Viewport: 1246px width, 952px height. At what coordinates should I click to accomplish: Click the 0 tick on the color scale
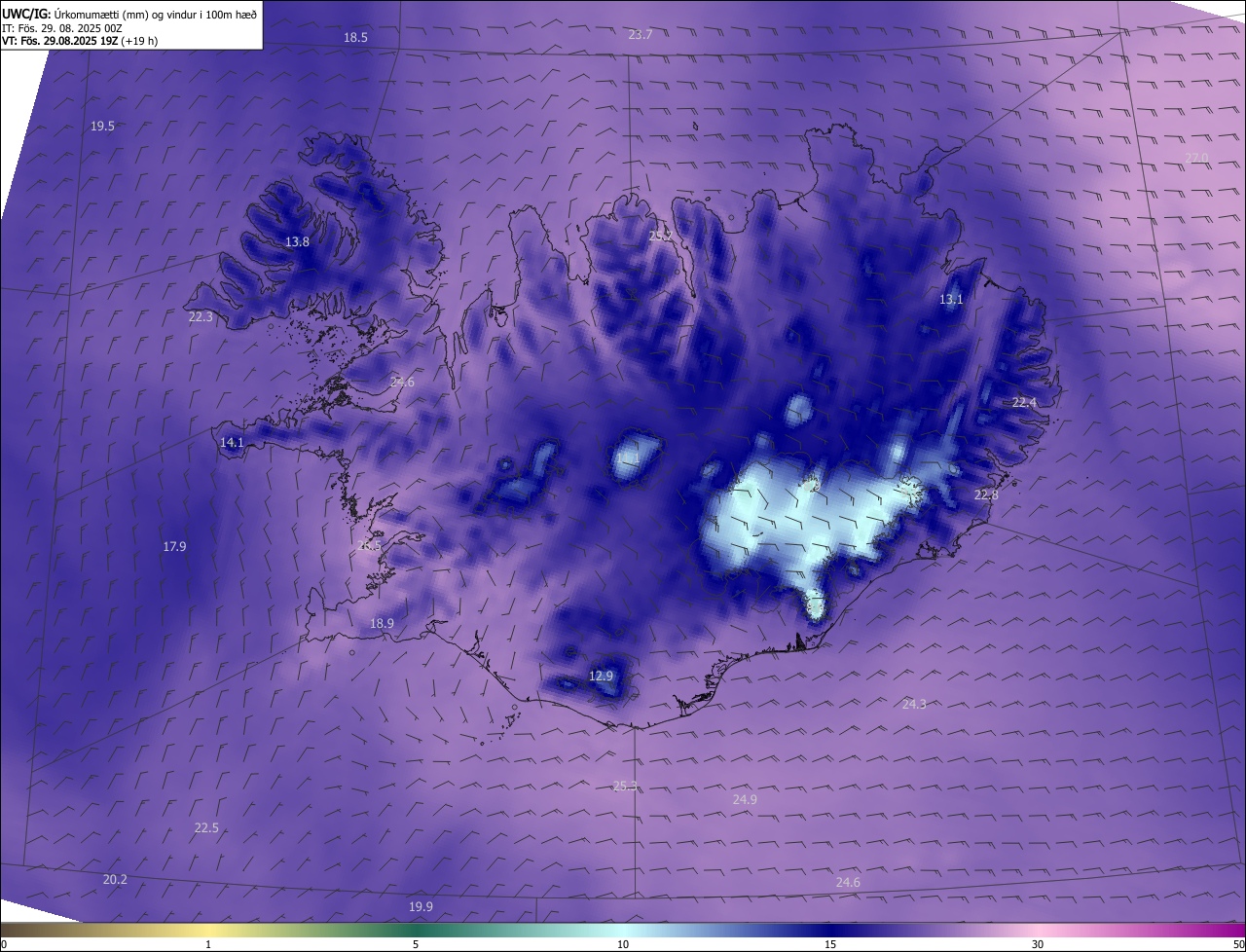[x=4, y=944]
